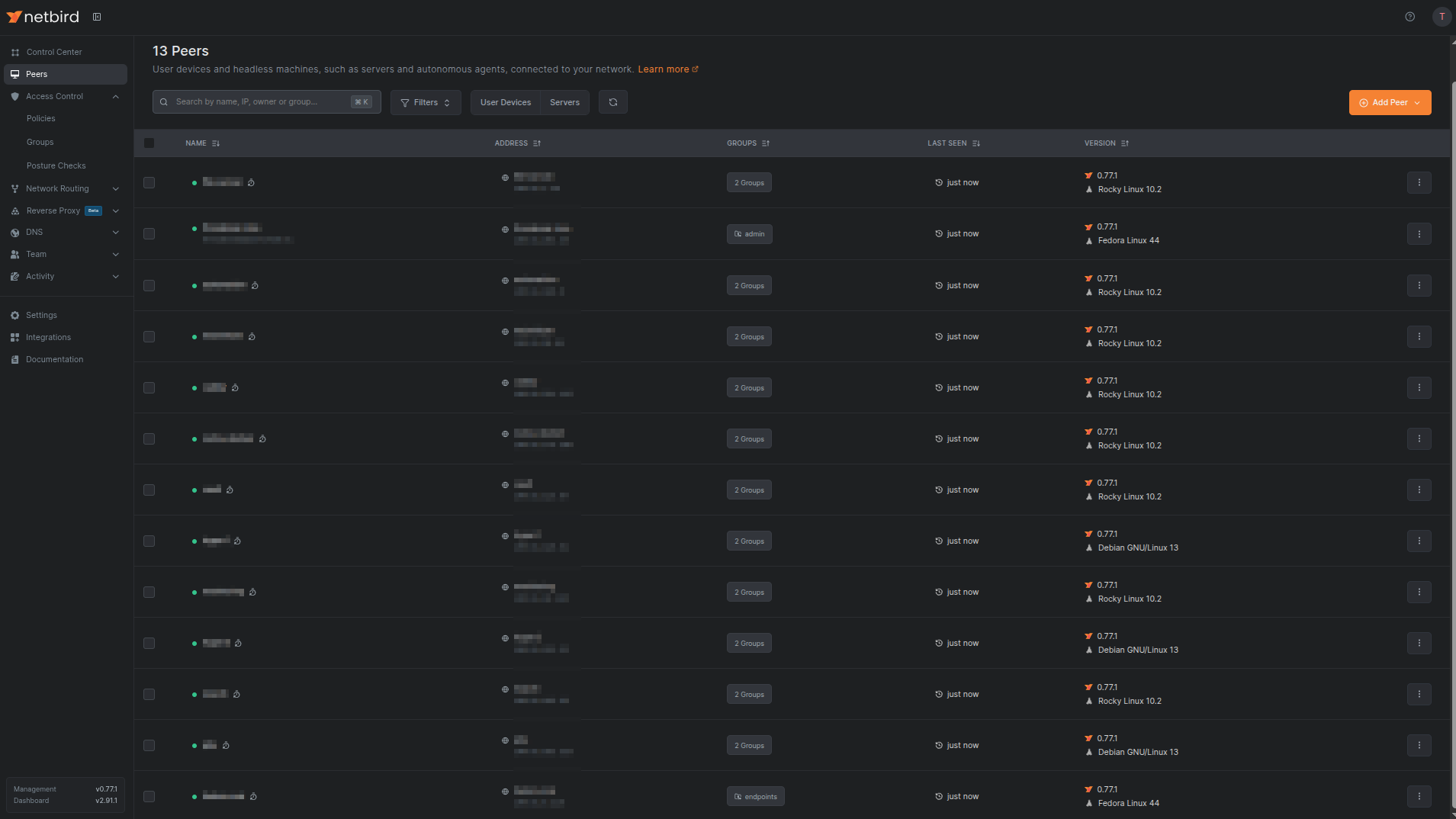Open the three-dot menu for the admin peer
The height and width of the screenshot is (819, 1456).
point(1419,234)
